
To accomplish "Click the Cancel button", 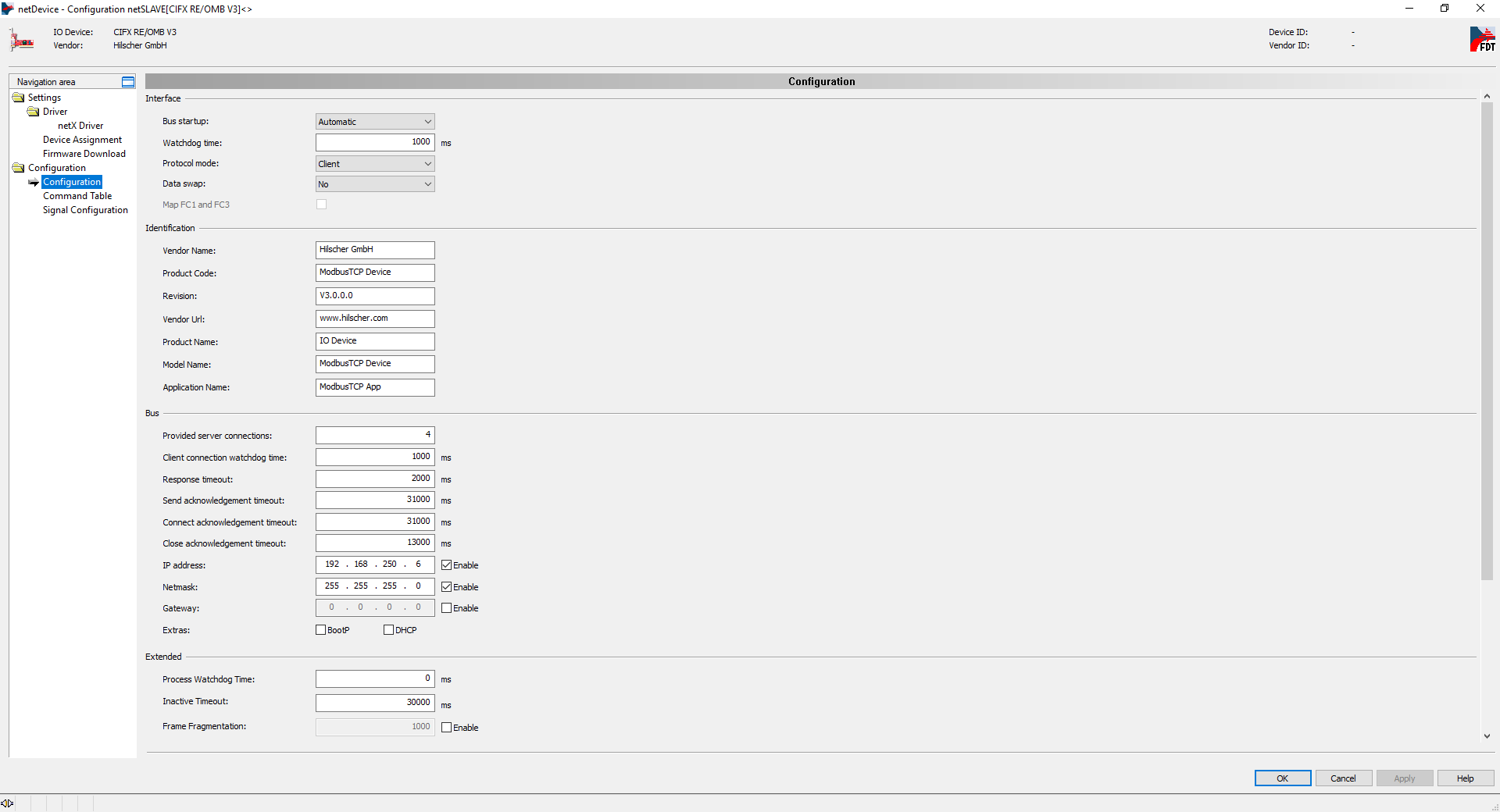I will pyautogui.click(x=1343, y=778).
